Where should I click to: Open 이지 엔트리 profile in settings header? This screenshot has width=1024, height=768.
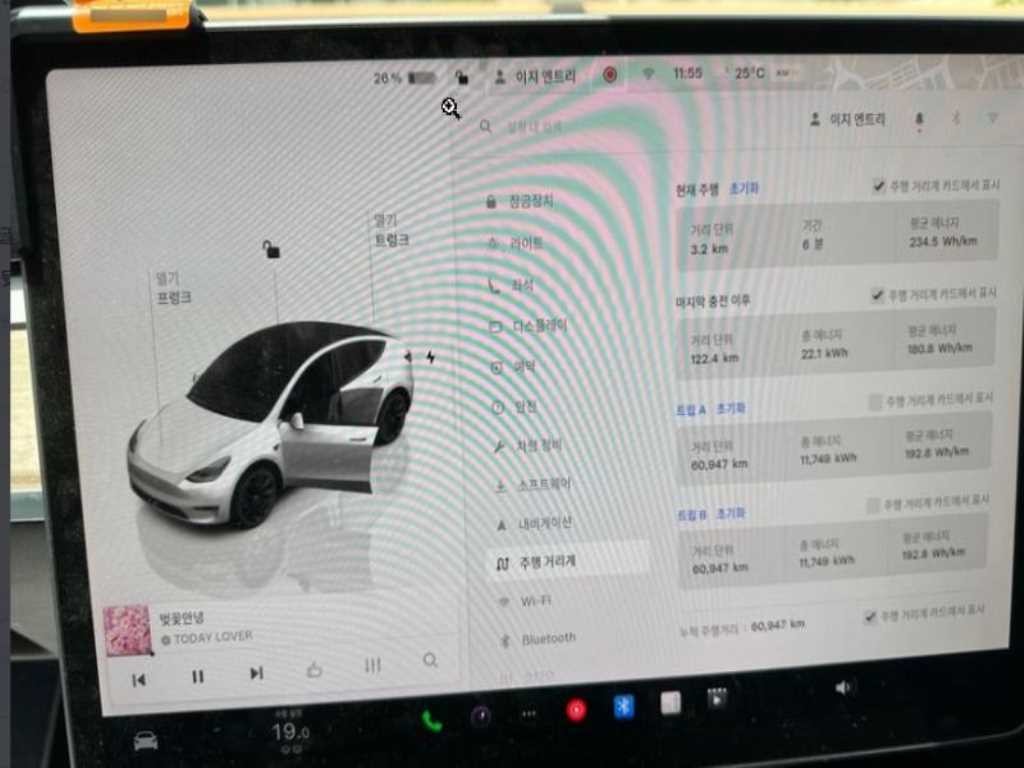pyautogui.click(x=848, y=120)
